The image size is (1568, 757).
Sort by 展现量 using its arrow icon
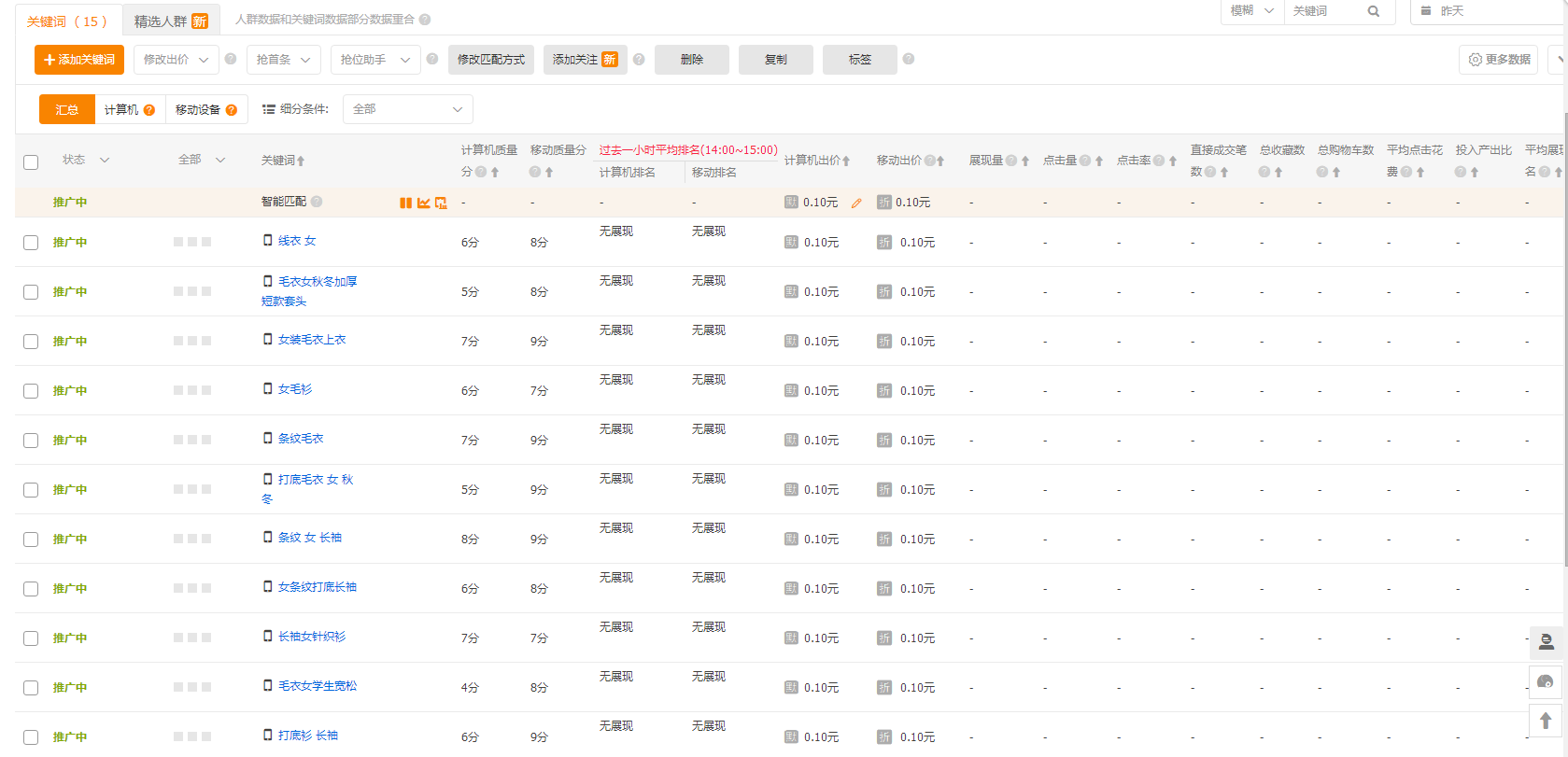pyautogui.click(x=1025, y=161)
